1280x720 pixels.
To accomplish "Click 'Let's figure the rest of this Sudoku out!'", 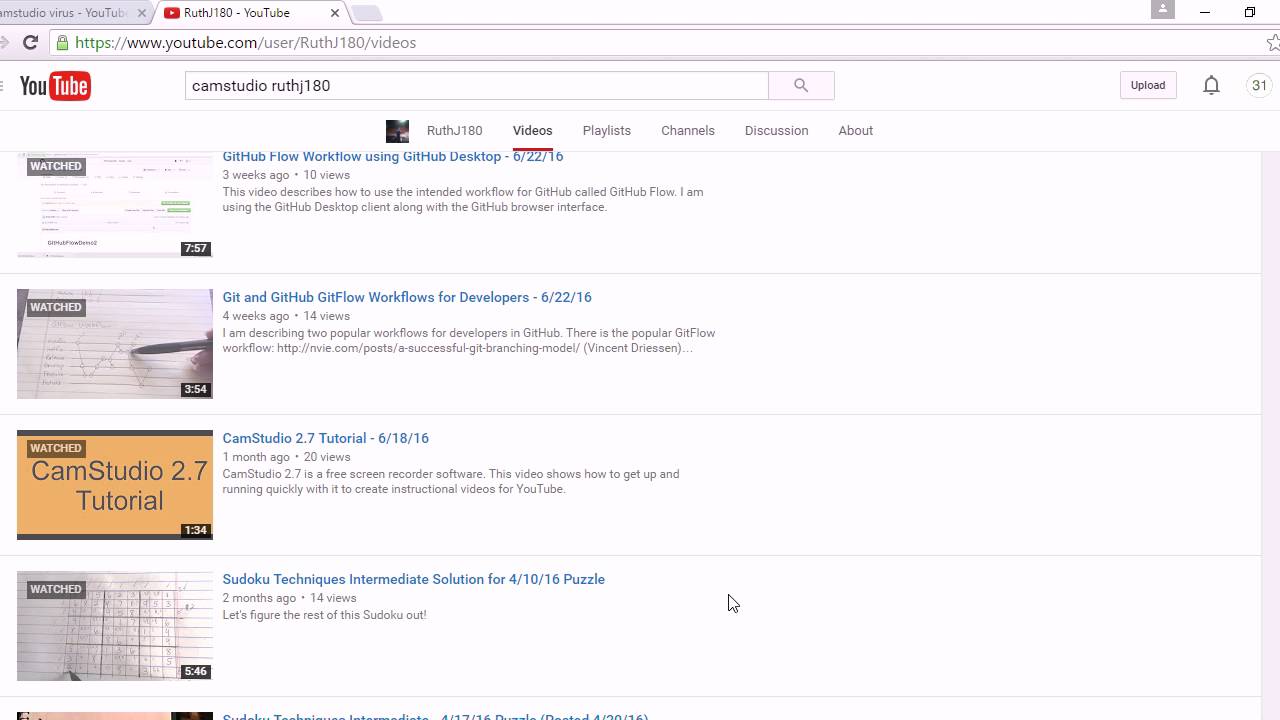I will pyautogui.click(x=324, y=615).
